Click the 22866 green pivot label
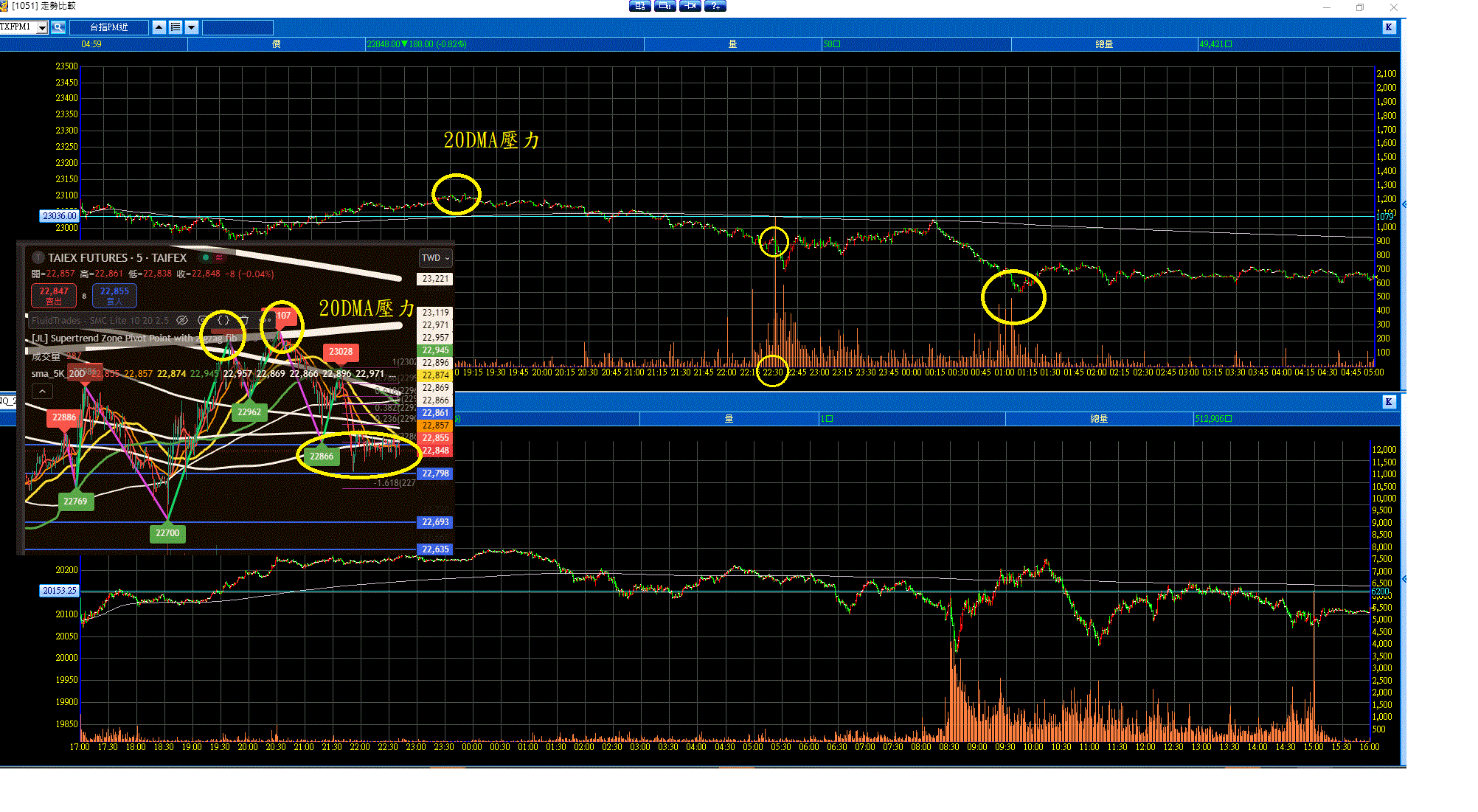This screenshot has height=812, width=1478. 322,457
